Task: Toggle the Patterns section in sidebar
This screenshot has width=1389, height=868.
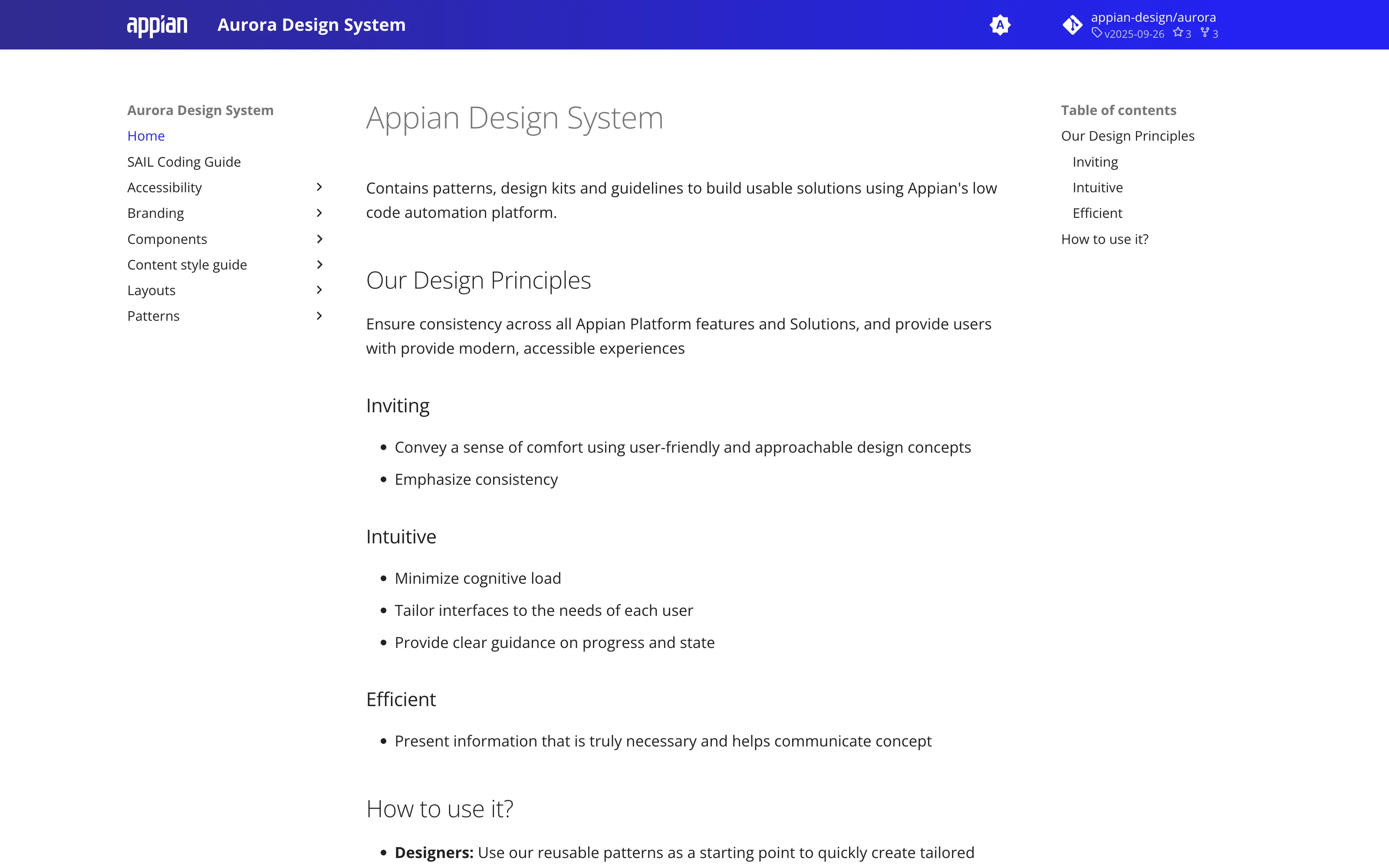Action: pyautogui.click(x=319, y=316)
